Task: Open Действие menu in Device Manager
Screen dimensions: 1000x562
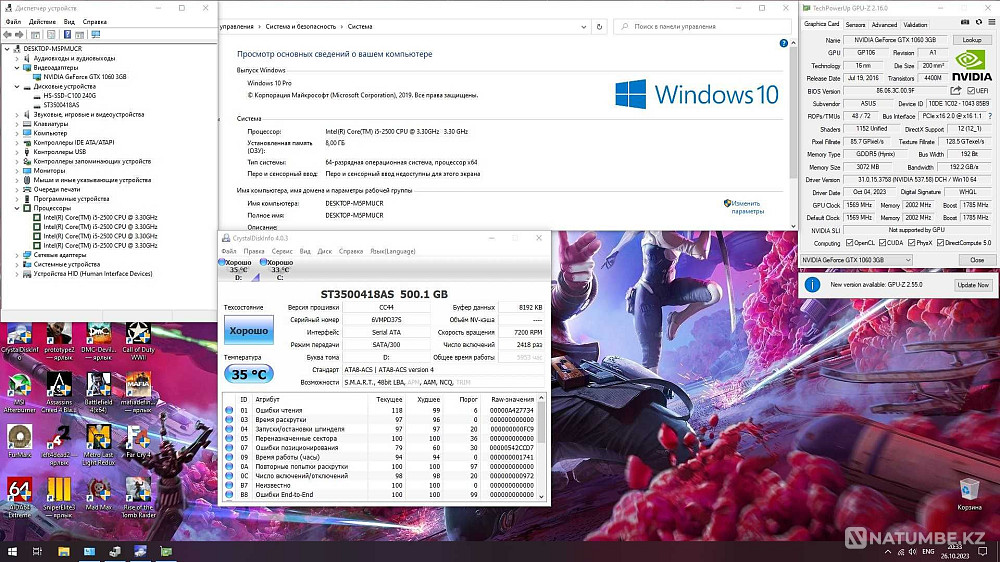Action: tap(42, 22)
